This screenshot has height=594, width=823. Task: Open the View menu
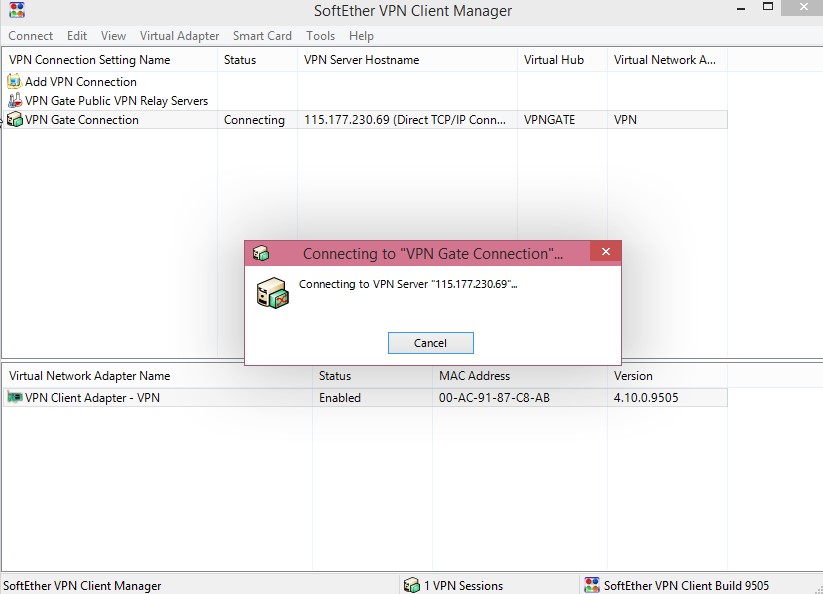(x=113, y=36)
